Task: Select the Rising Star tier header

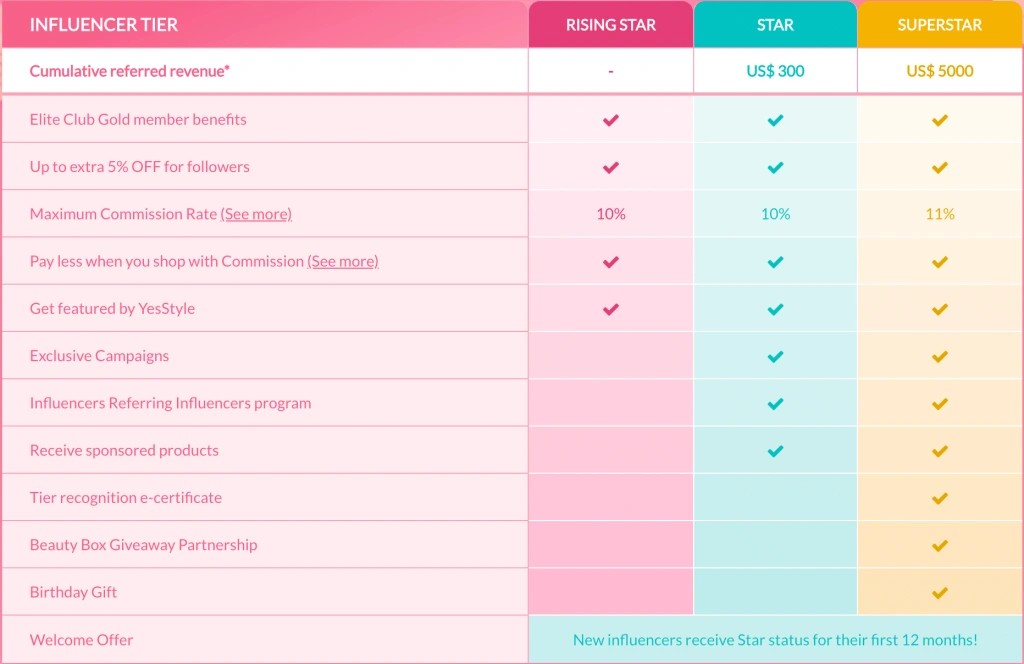Action: click(611, 25)
